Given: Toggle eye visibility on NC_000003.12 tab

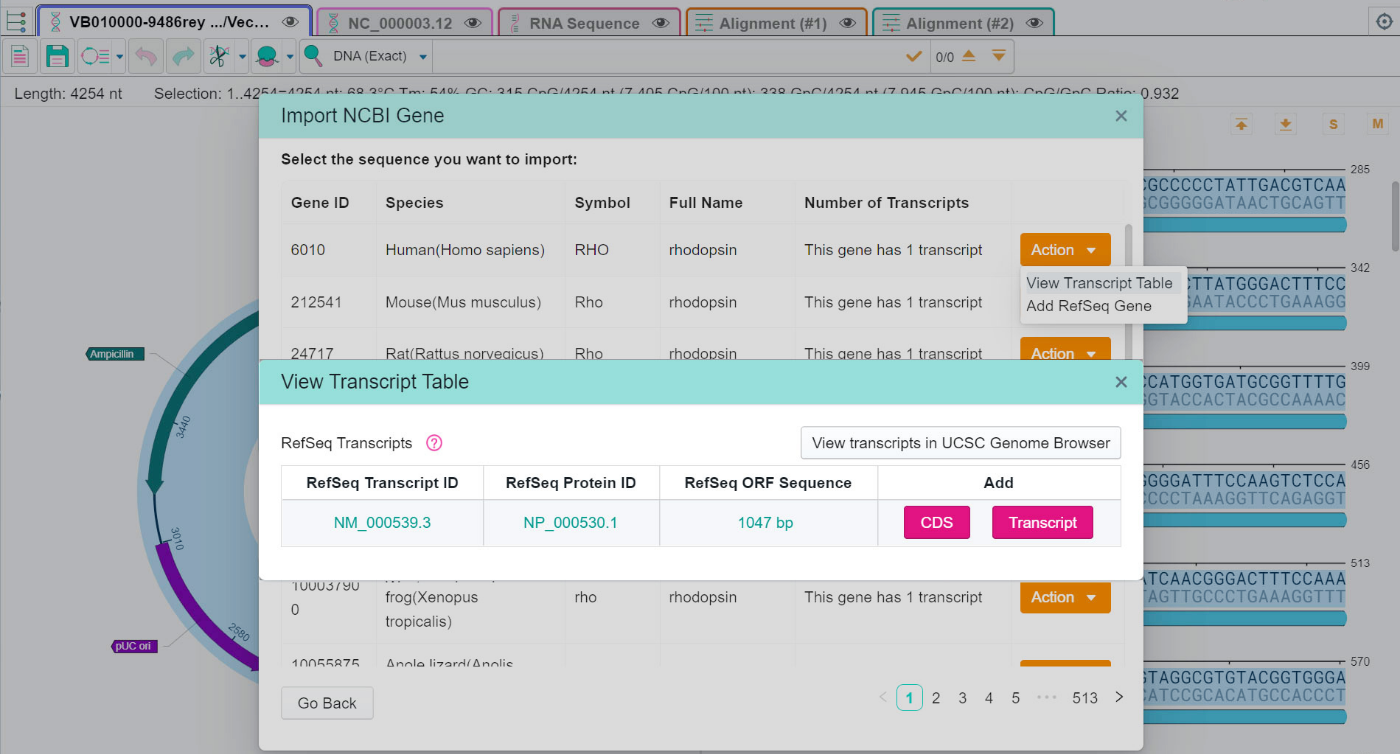Looking at the screenshot, I should [472, 23].
